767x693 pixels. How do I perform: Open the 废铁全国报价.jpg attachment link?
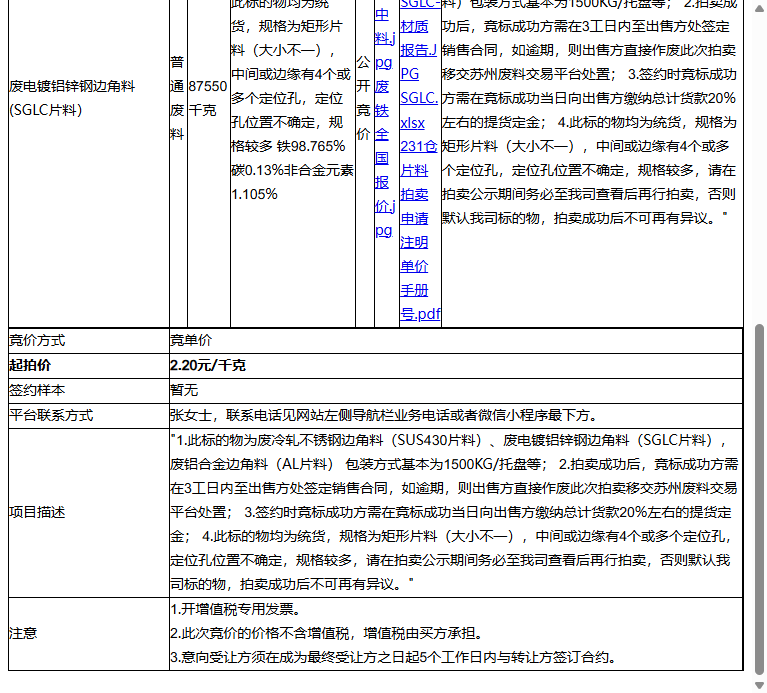coord(385,158)
